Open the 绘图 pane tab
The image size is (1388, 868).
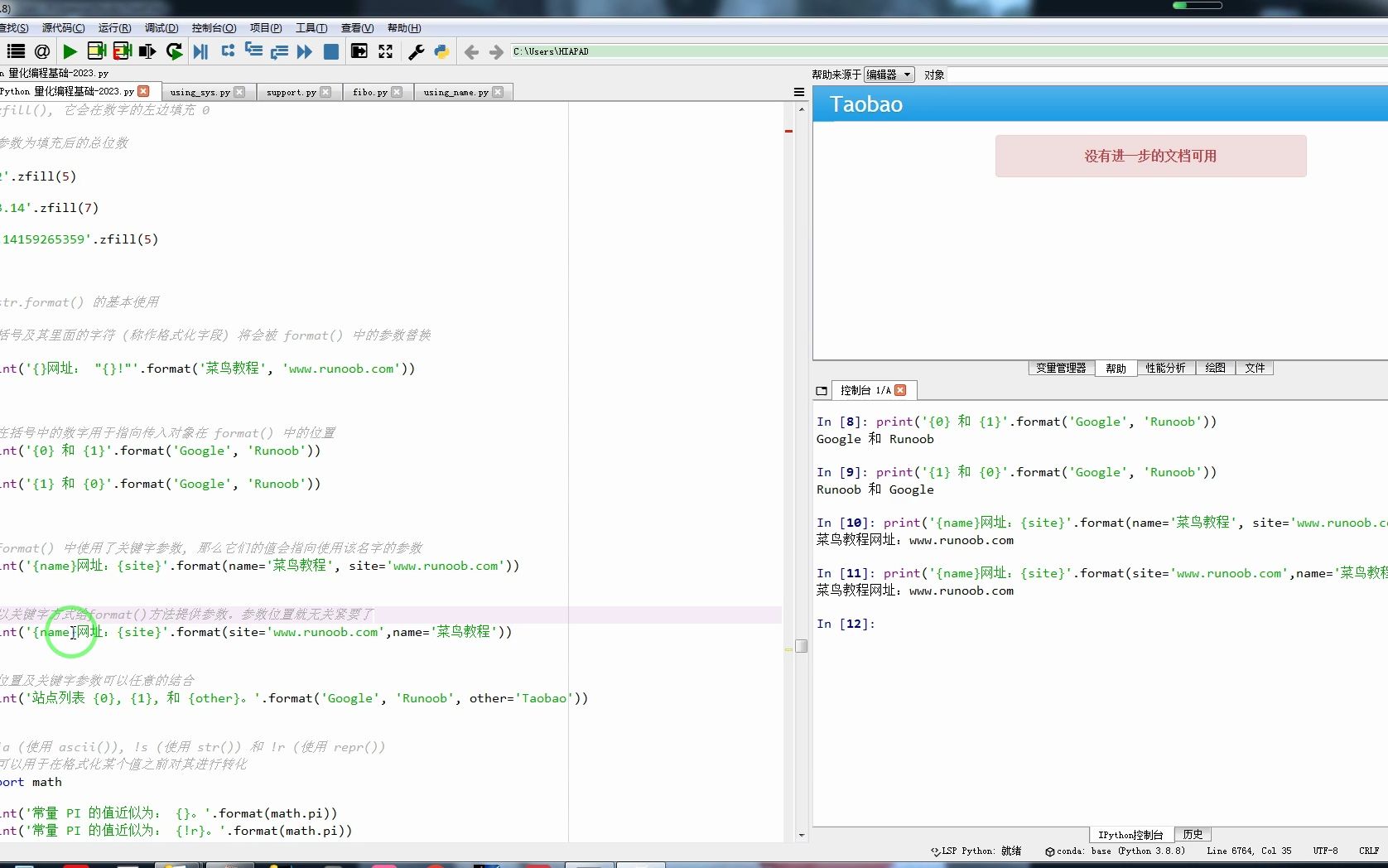pyautogui.click(x=1215, y=368)
